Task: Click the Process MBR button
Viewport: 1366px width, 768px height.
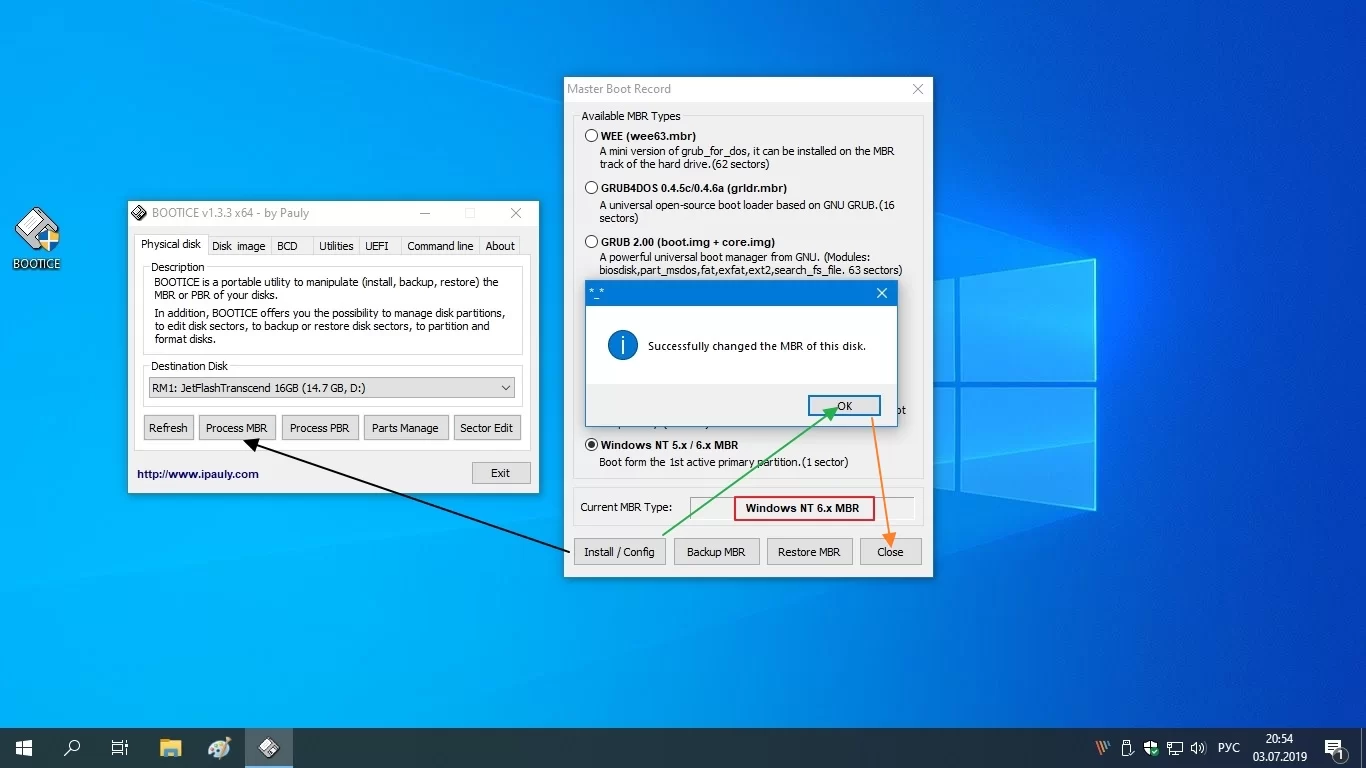Action: [x=237, y=428]
